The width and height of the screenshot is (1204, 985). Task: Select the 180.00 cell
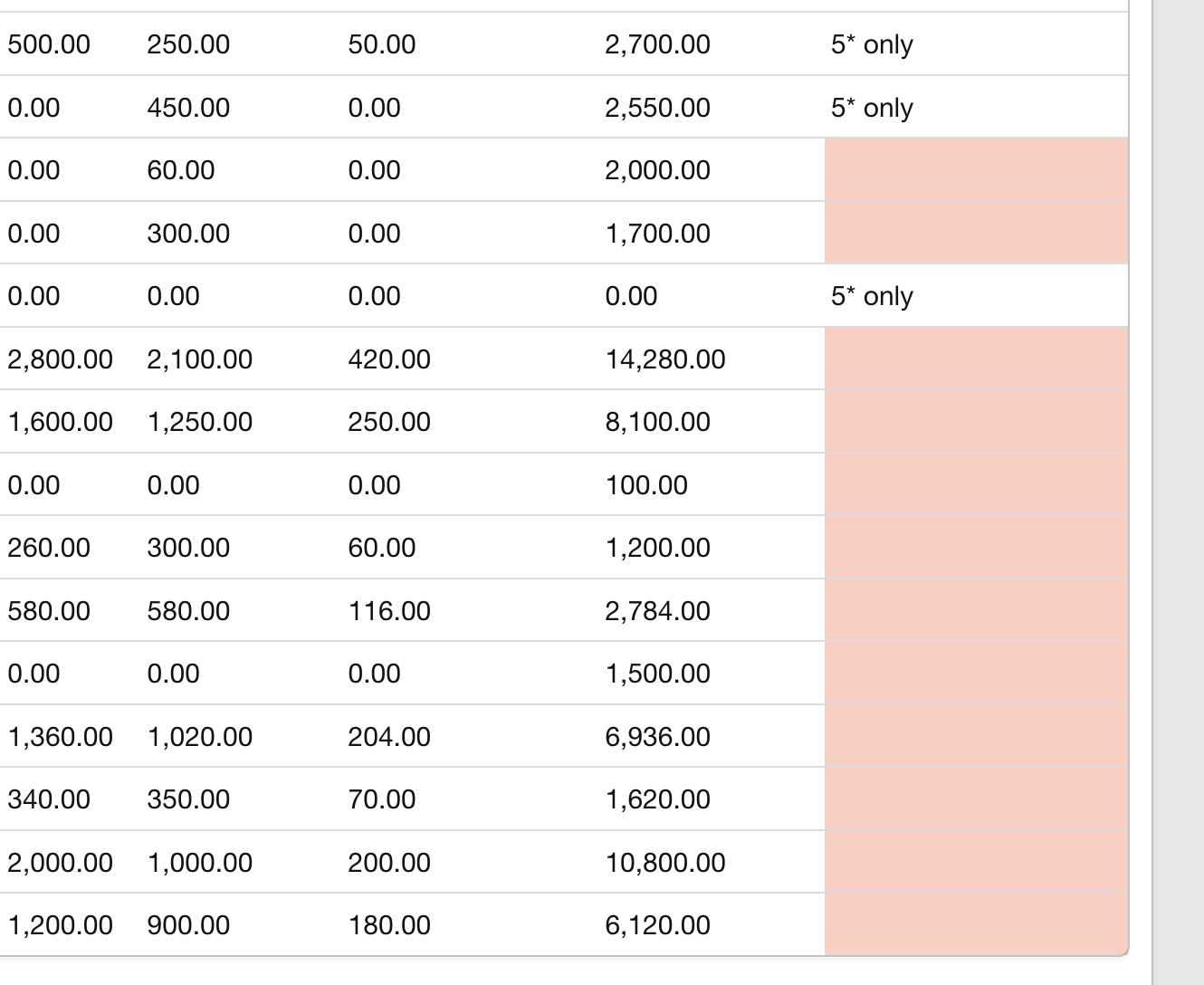[389, 925]
